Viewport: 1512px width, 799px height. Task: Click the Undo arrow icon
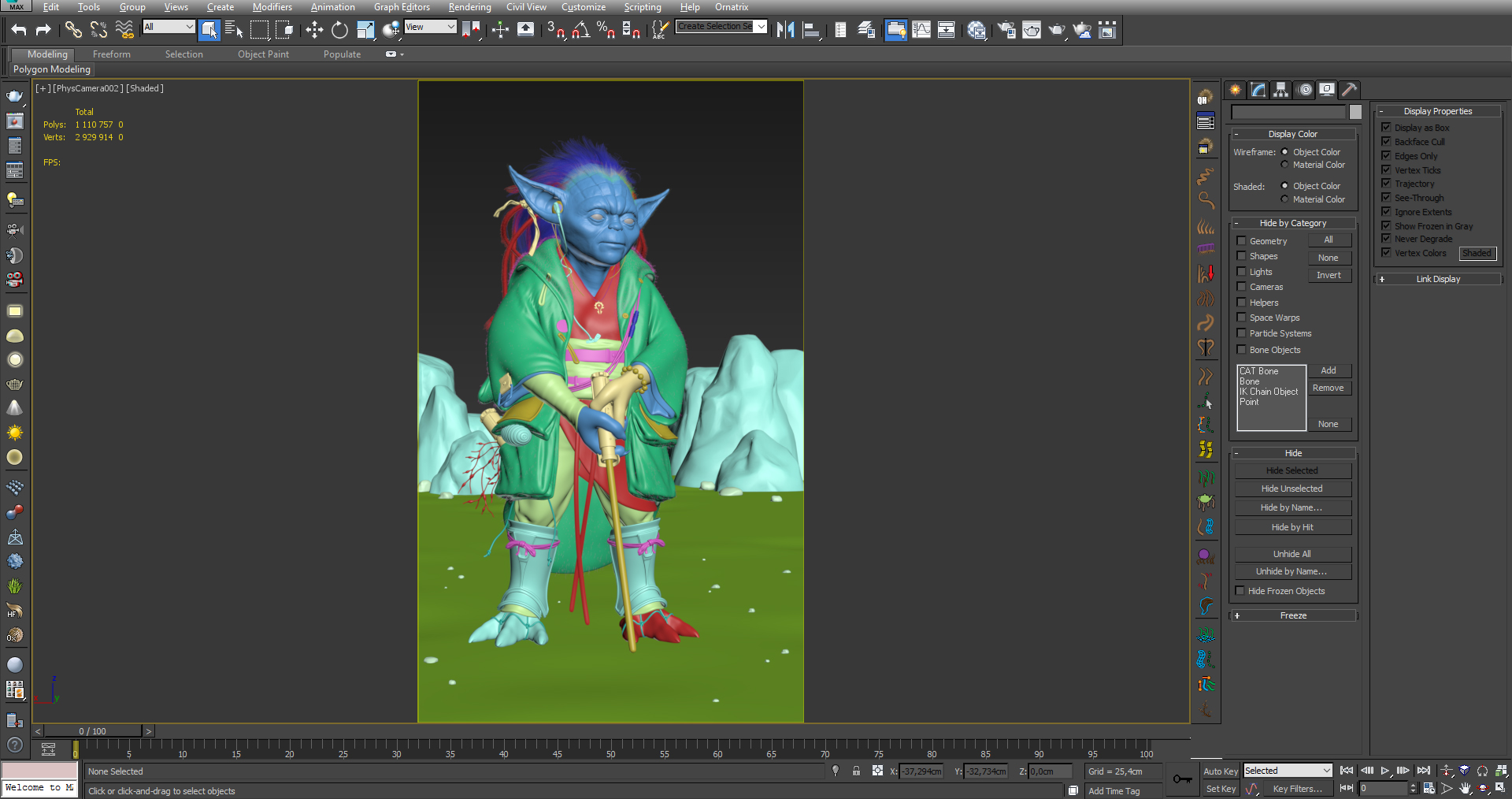(19, 30)
